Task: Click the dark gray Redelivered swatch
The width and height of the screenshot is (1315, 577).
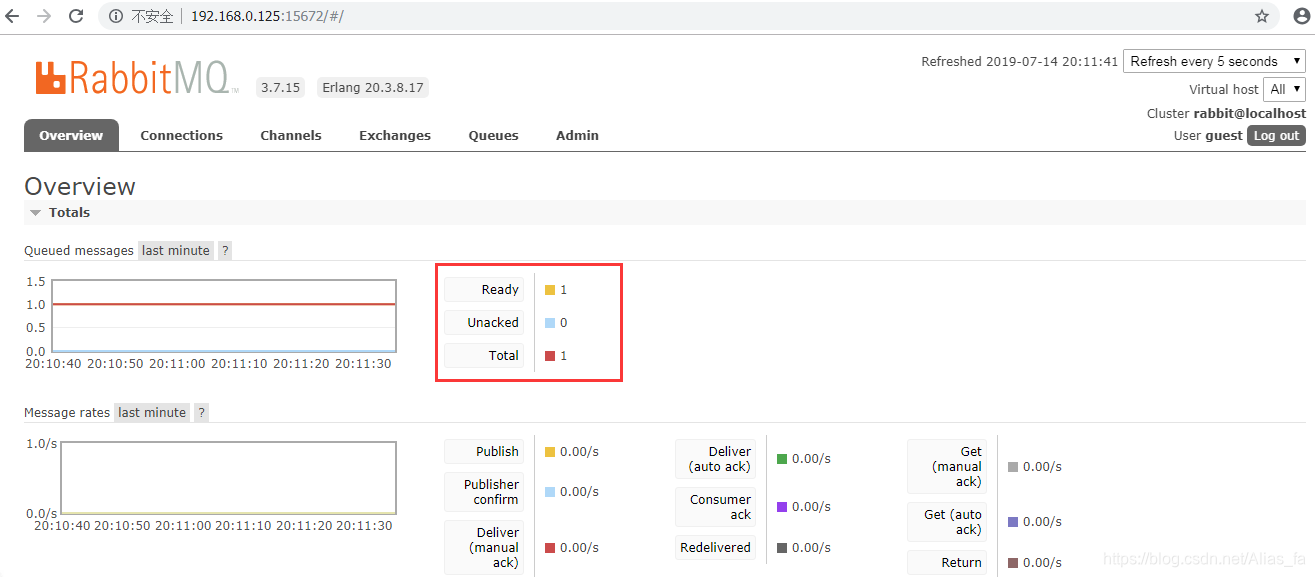Action: coord(782,548)
